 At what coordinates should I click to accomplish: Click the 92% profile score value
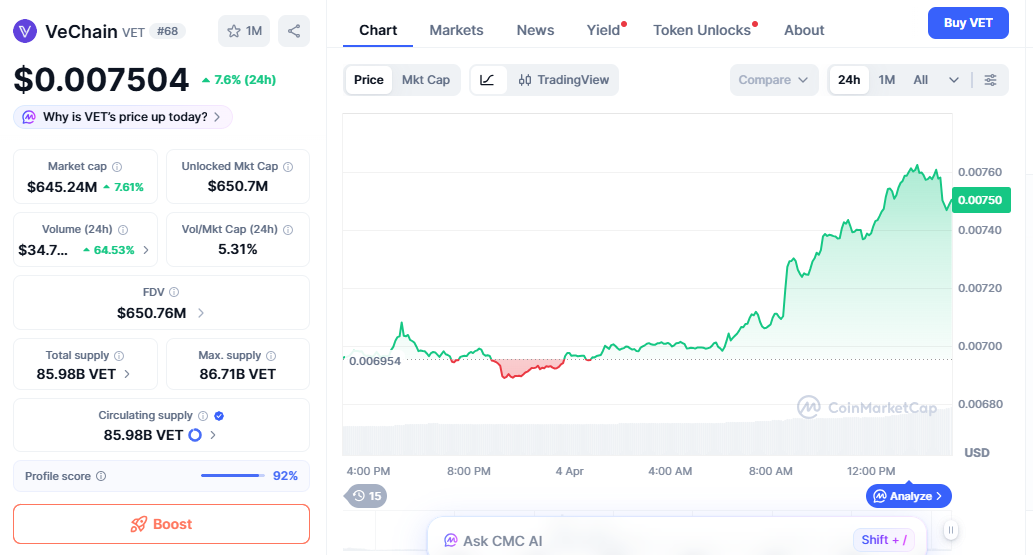(x=285, y=476)
